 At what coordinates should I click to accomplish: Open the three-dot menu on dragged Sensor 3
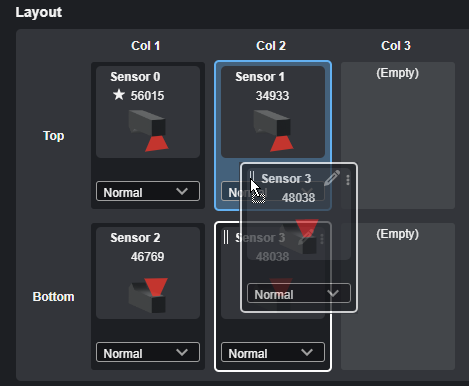348,180
